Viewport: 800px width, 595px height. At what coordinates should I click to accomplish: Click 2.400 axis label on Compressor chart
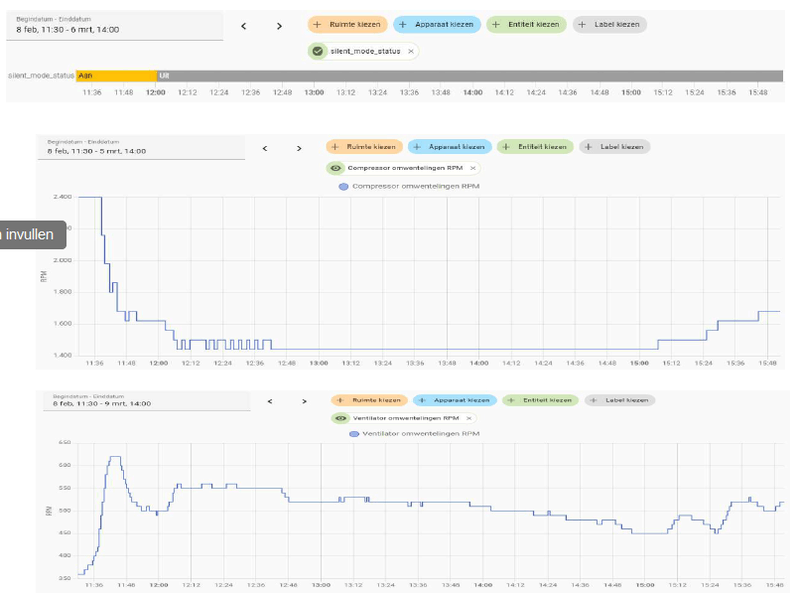[x=62, y=197]
